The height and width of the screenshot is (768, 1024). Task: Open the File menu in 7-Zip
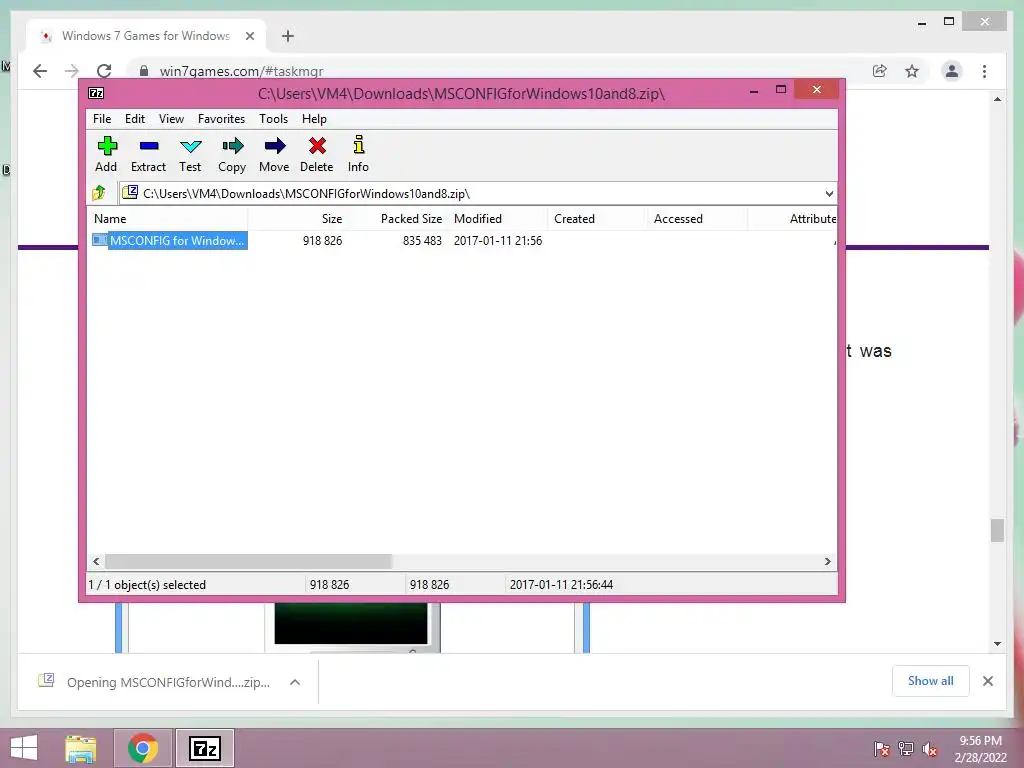pyautogui.click(x=102, y=119)
